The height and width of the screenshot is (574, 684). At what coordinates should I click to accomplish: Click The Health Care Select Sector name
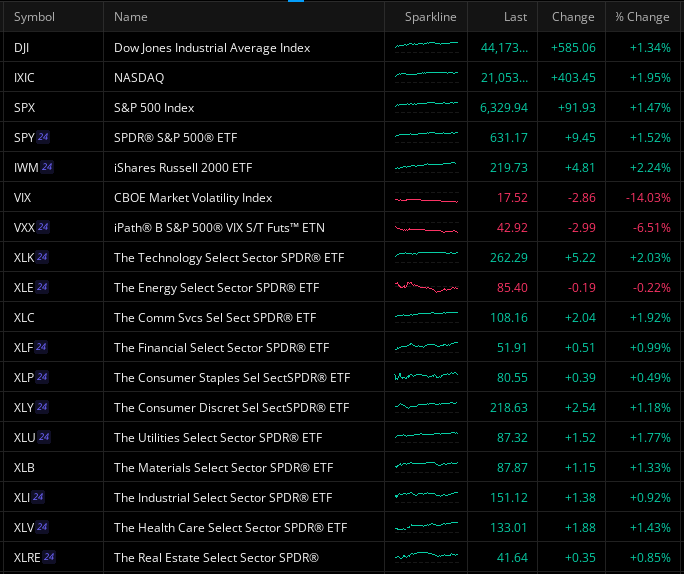tap(230, 527)
